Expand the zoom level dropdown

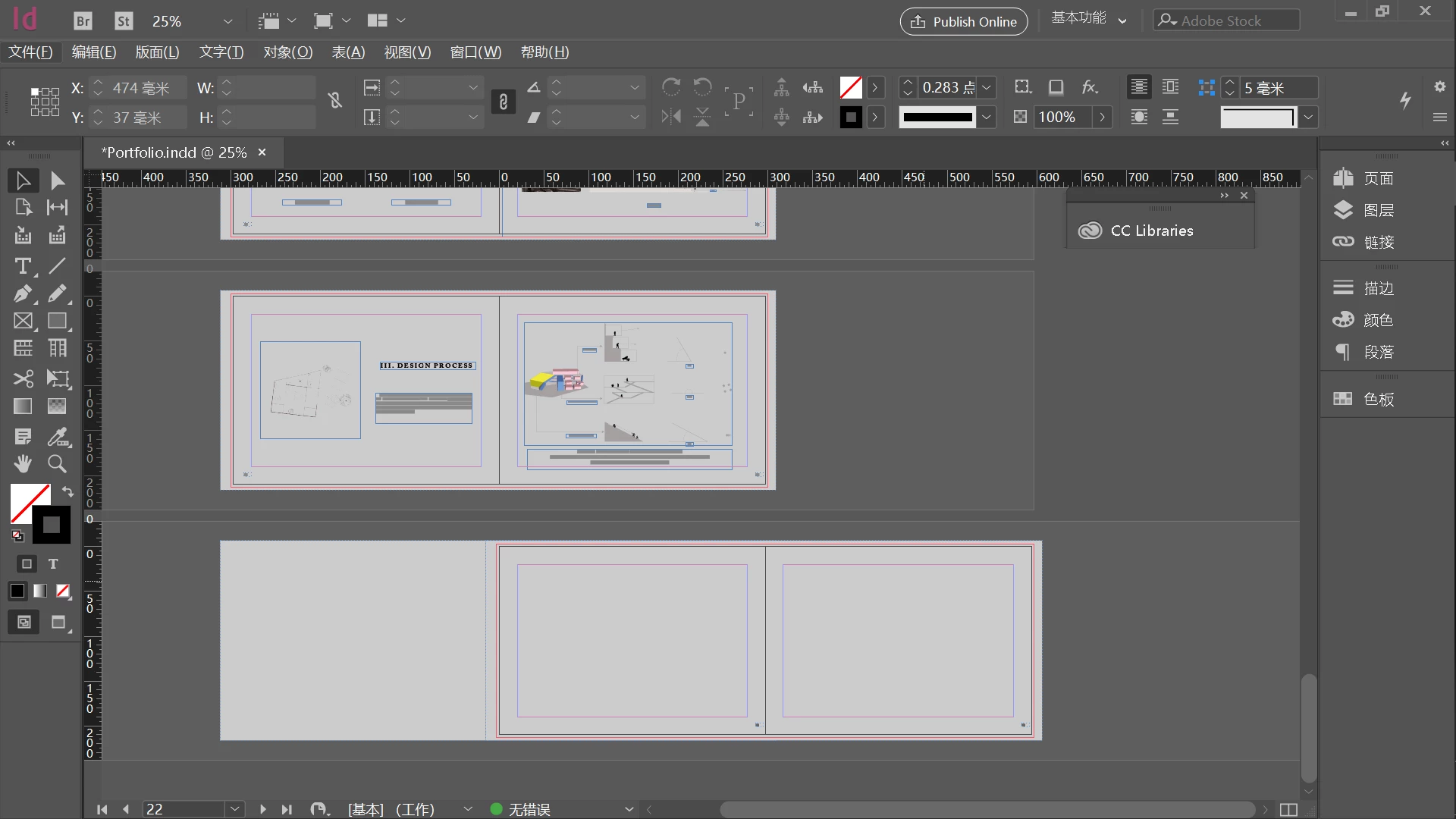(227, 21)
